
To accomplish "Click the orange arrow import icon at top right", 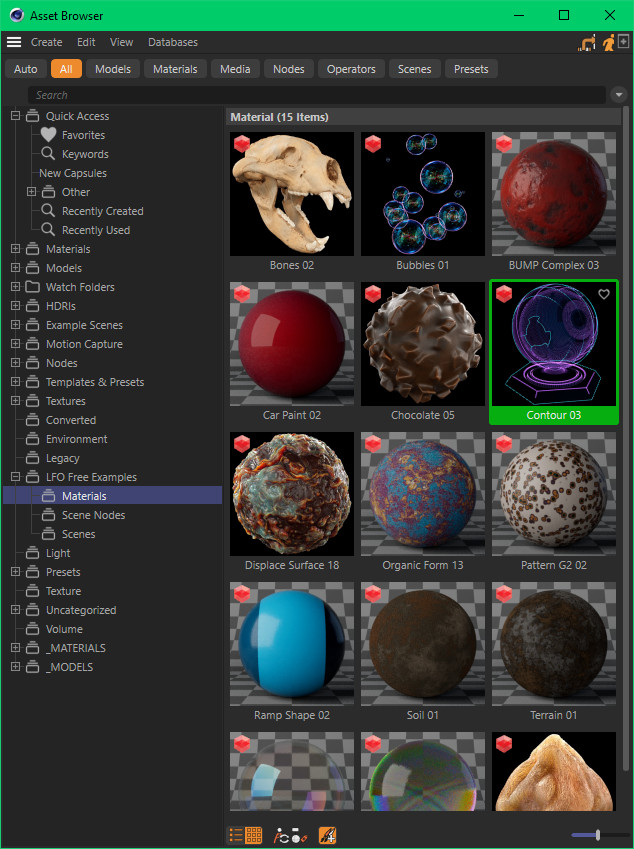I will tap(587, 43).
